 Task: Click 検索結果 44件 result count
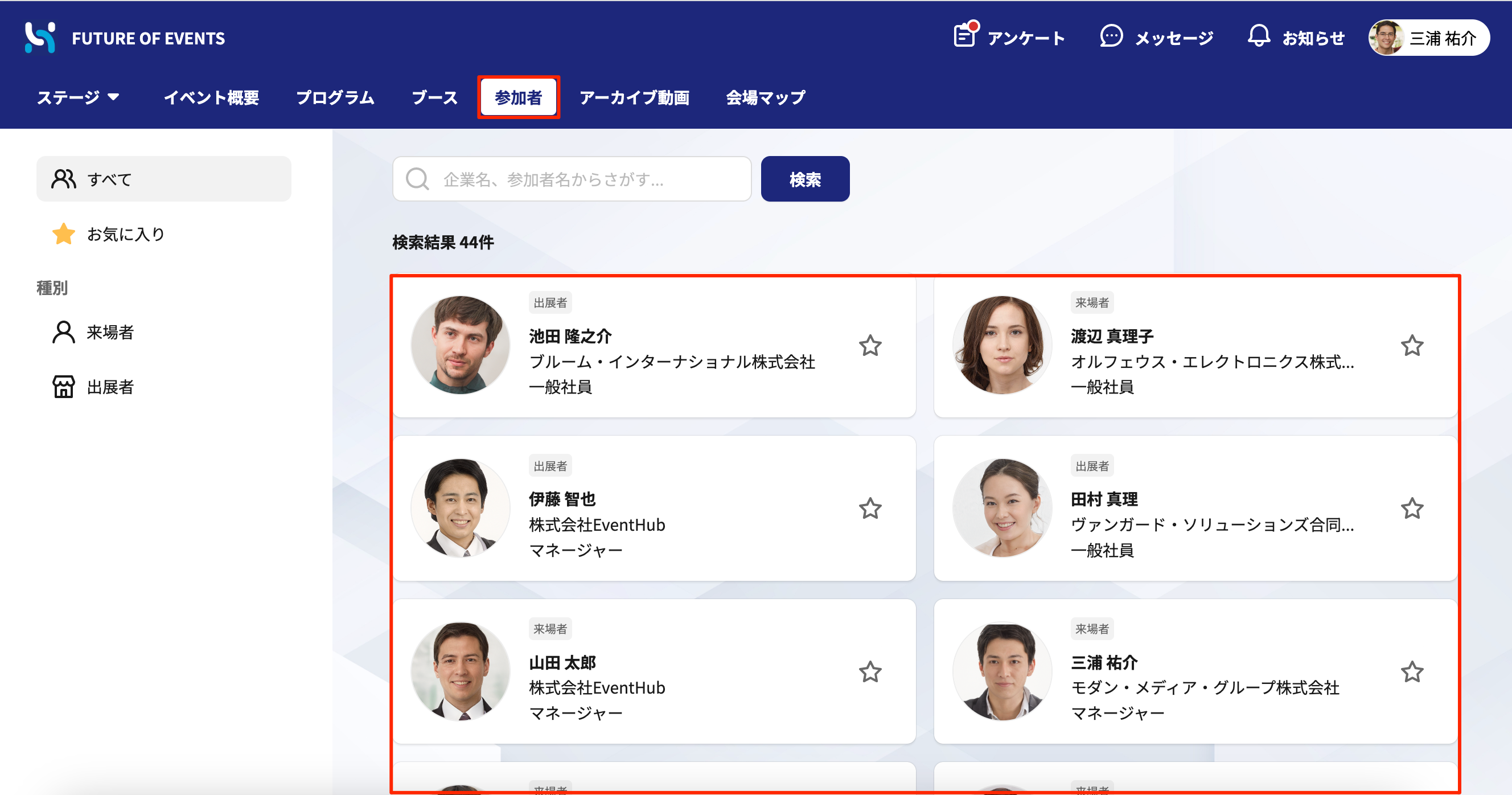coord(443,242)
